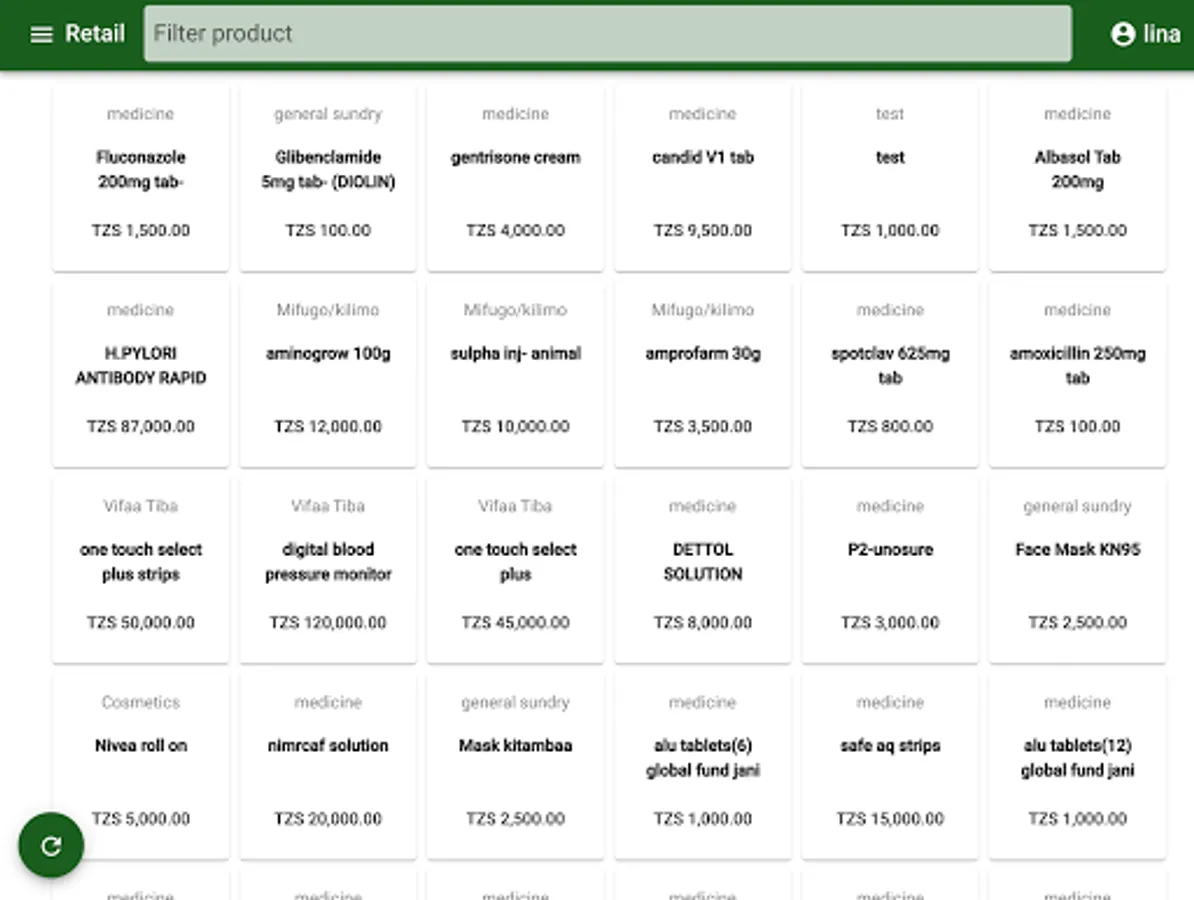Viewport: 1194px width, 900px height.
Task: Click the user account icon
Action: (x=1123, y=34)
